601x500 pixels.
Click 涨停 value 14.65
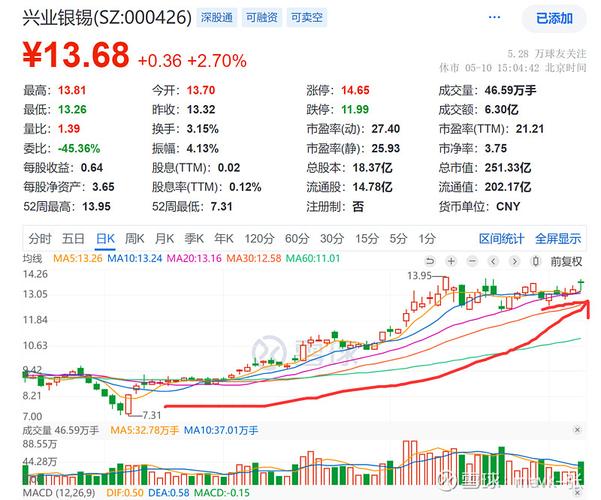pyautogui.click(x=355, y=90)
